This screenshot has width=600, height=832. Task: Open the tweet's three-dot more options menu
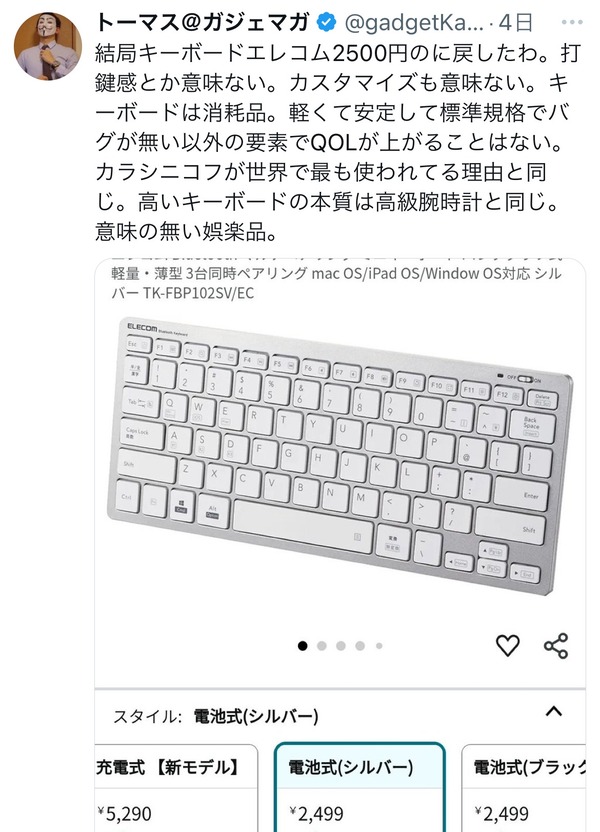click(x=572, y=22)
